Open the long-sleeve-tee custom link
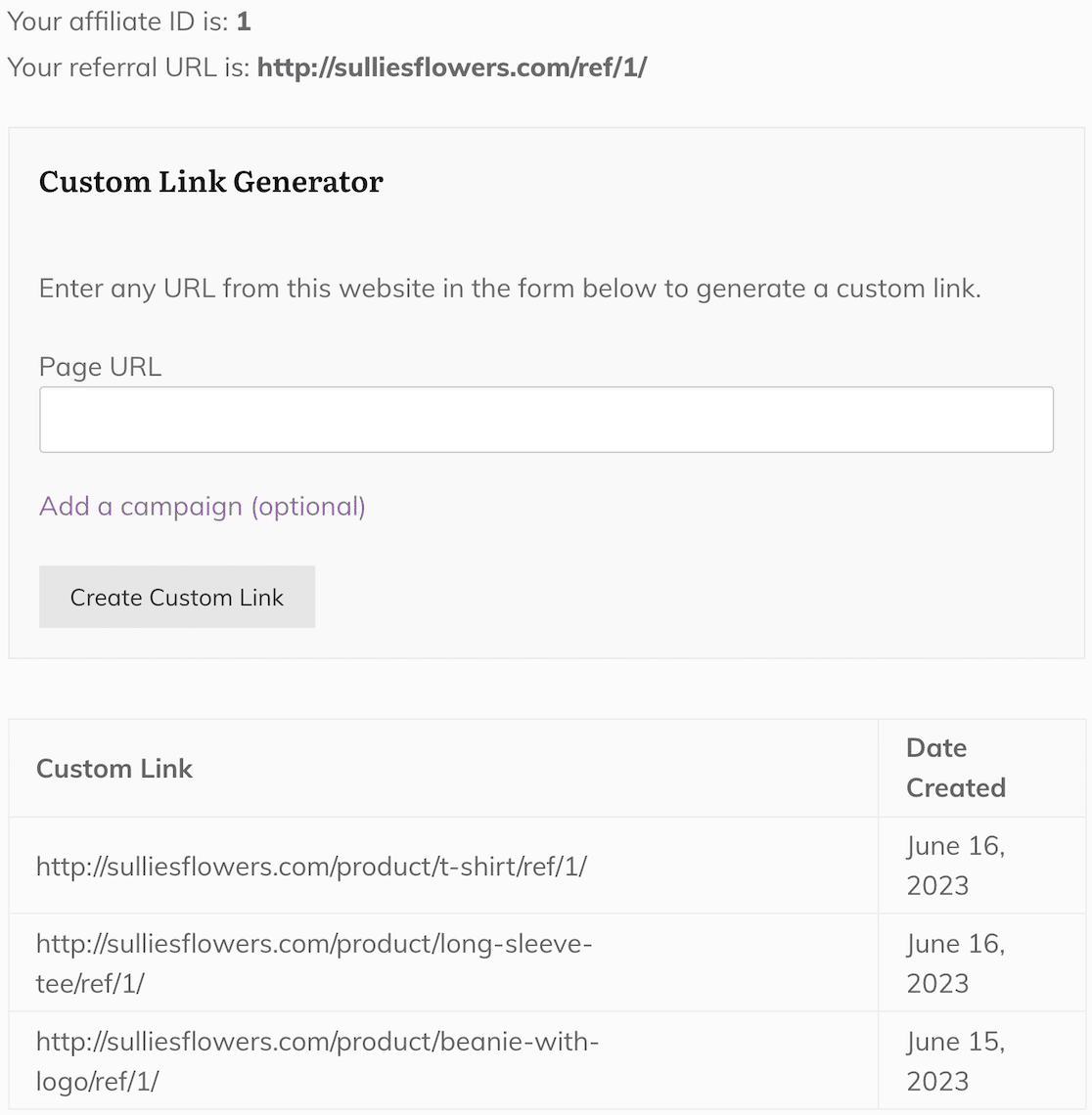 pos(313,963)
